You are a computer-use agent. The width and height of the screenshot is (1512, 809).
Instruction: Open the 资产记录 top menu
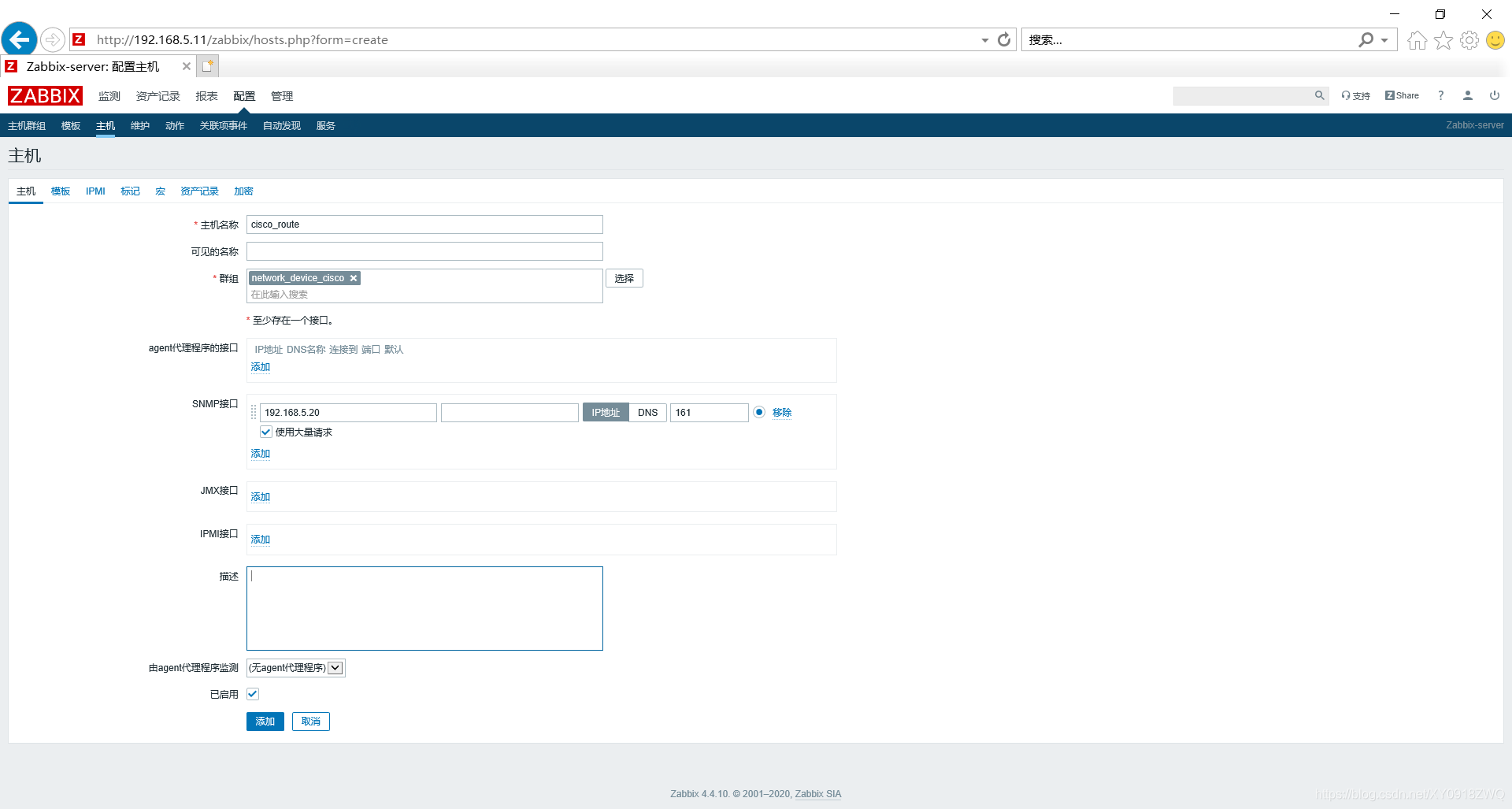[x=158, y=96]
